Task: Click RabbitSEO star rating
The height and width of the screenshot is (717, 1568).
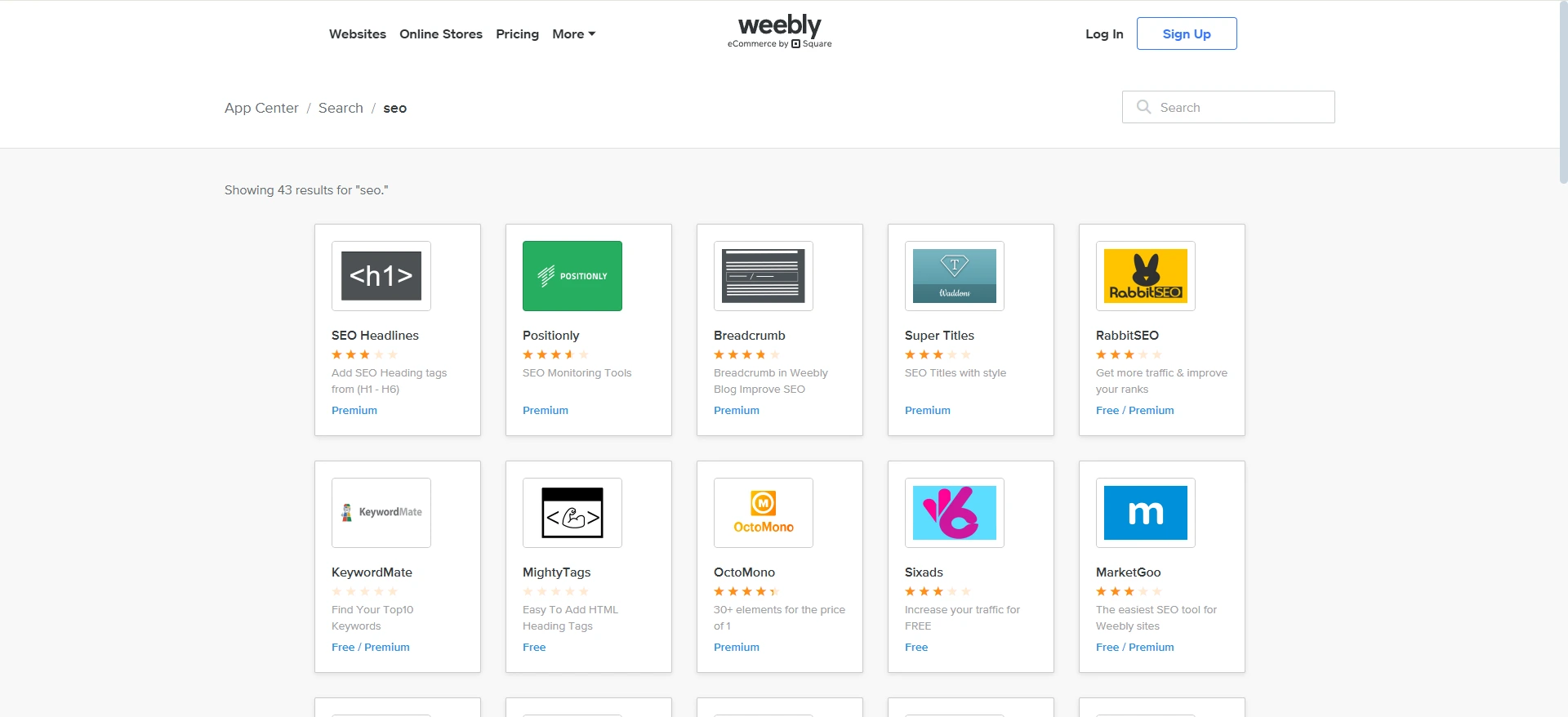Action: coord(1129,354)
